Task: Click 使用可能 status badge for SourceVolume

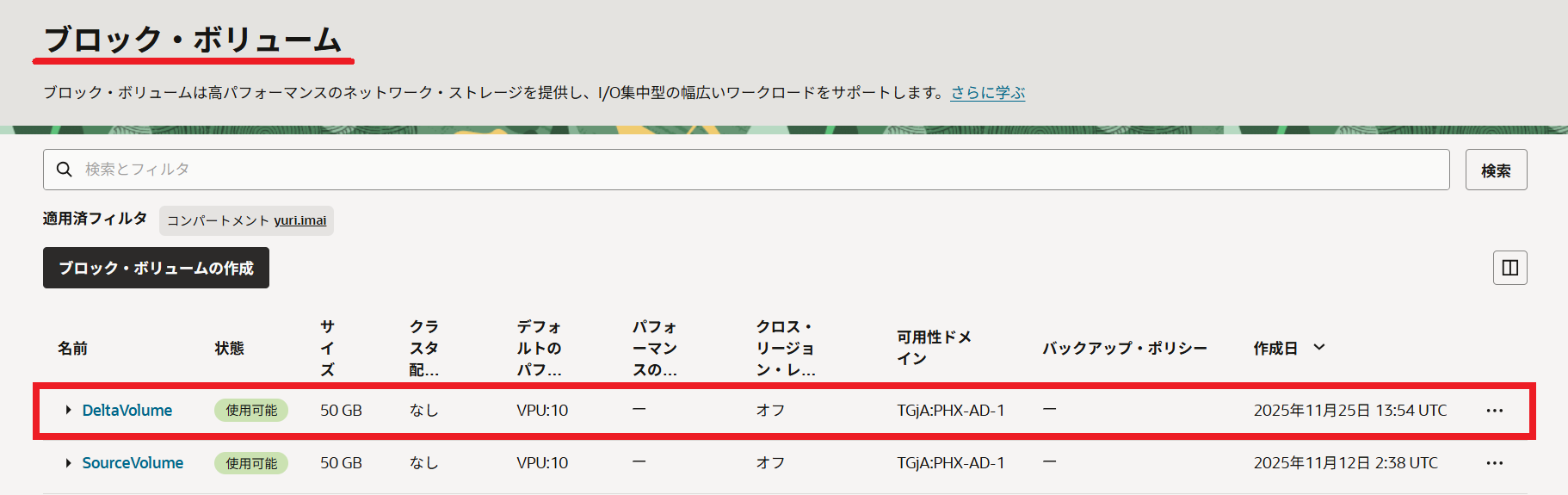Action: [251, 463]
